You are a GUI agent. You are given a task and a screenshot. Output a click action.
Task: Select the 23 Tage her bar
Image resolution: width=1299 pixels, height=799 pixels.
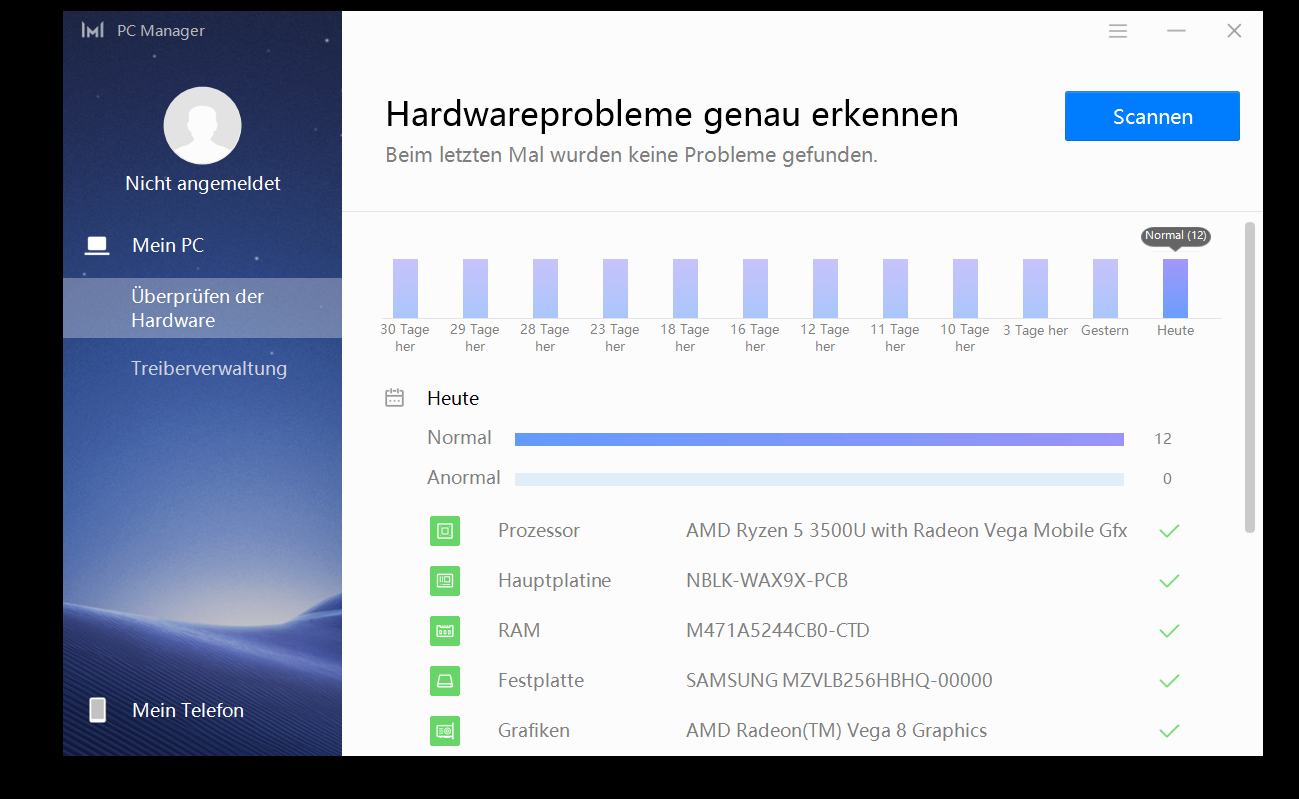coord(615,288)
